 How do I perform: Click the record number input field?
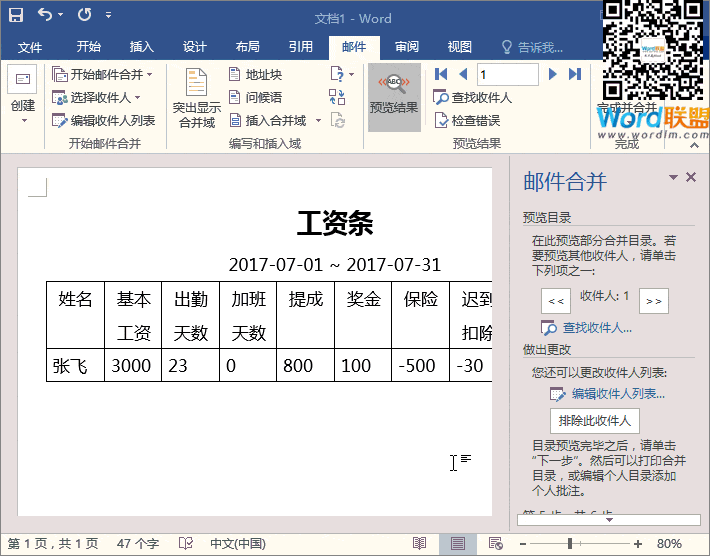(x=508, y=74)
